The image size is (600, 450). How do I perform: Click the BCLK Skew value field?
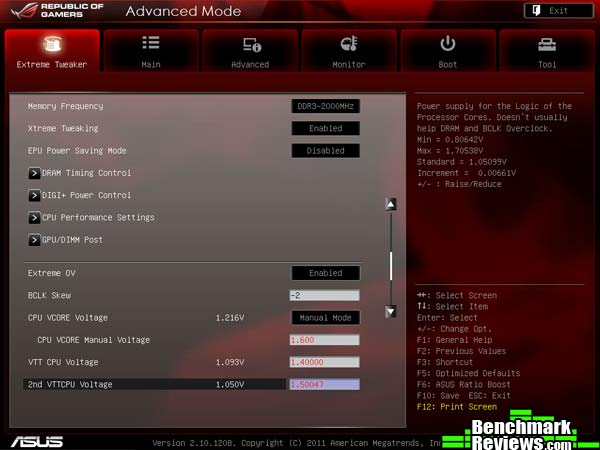click(x=324, y=295)
